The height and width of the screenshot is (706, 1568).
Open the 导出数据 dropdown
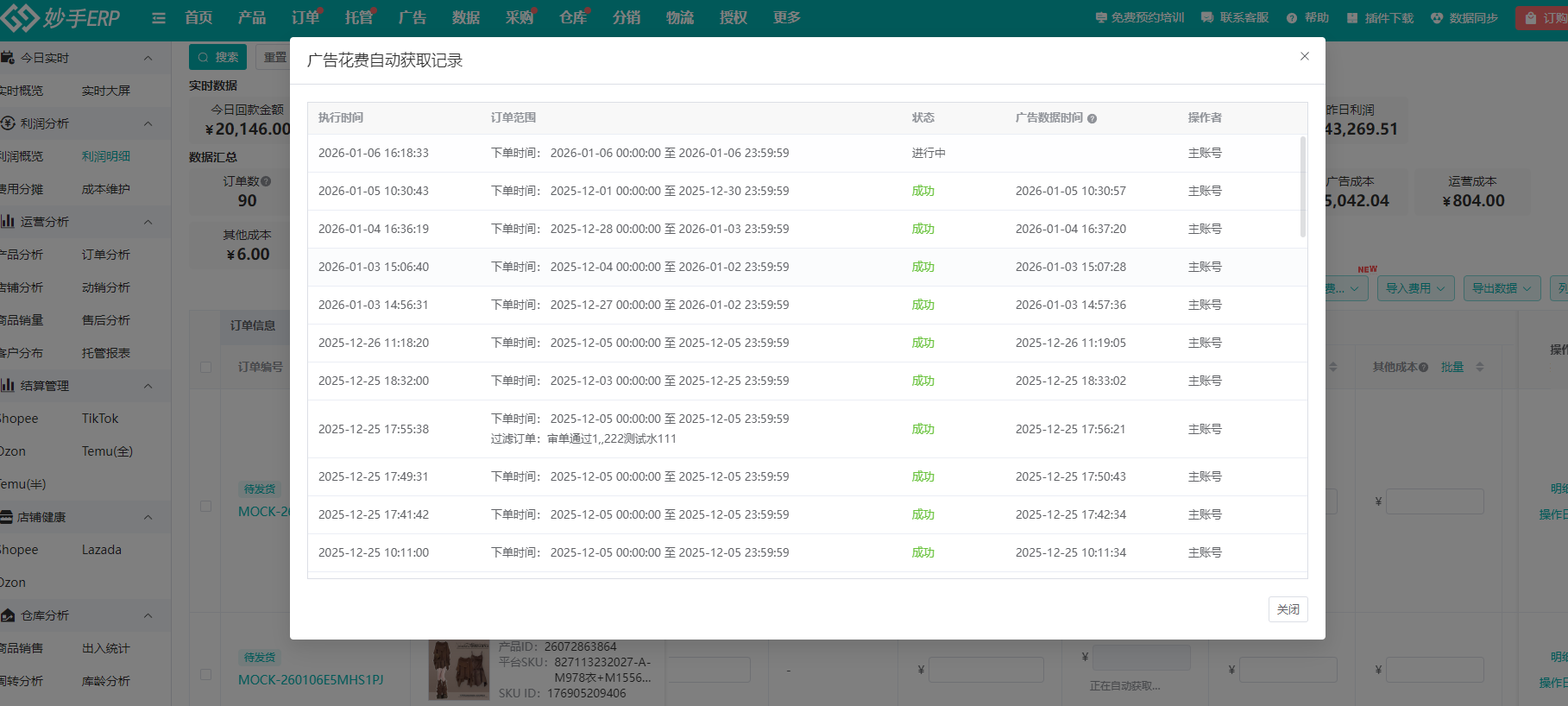click(x=1502, y=288)
